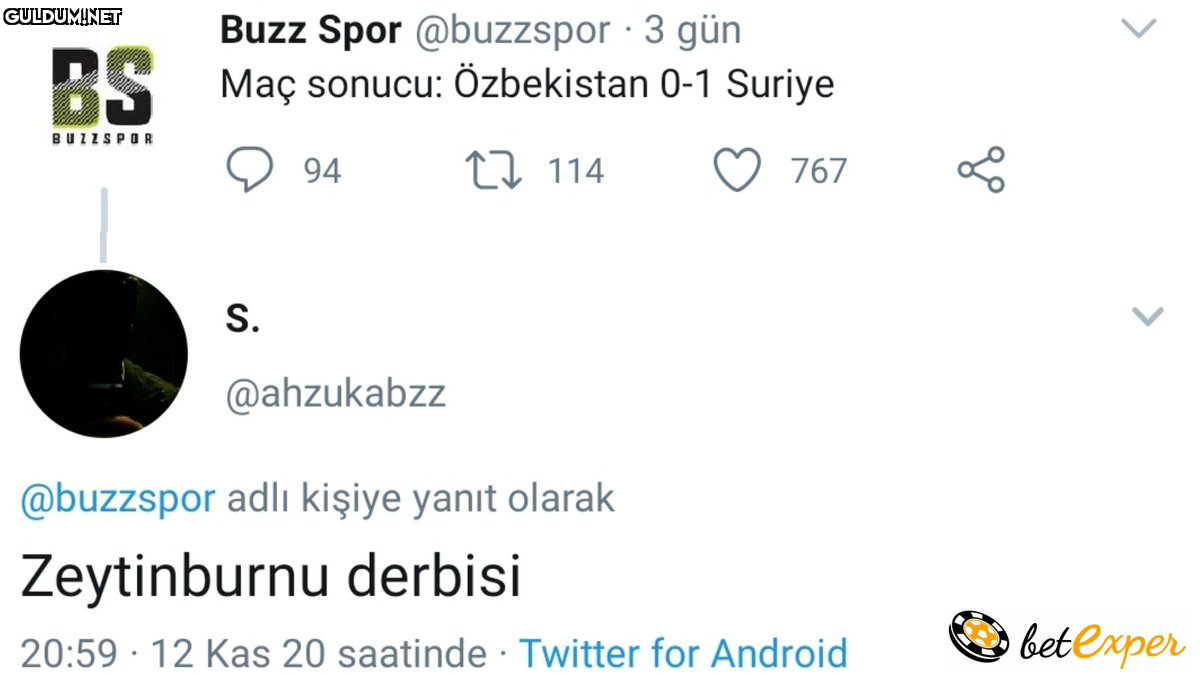Click the reply speech bubble icon
The width and height of the screenshot is (1200, 675).
coord(249,170)
